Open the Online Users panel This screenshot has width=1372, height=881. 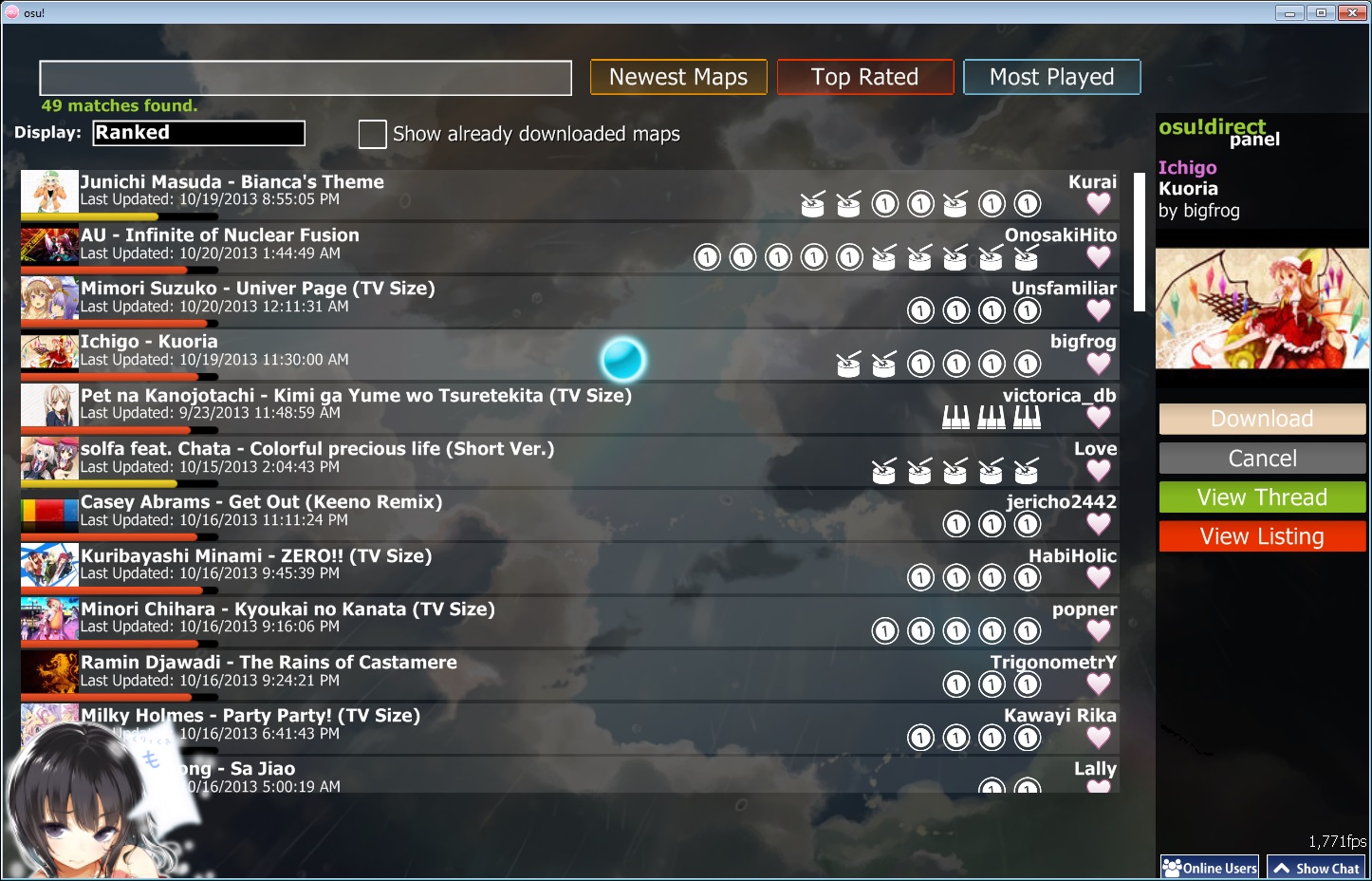(x=1210, y=867)
